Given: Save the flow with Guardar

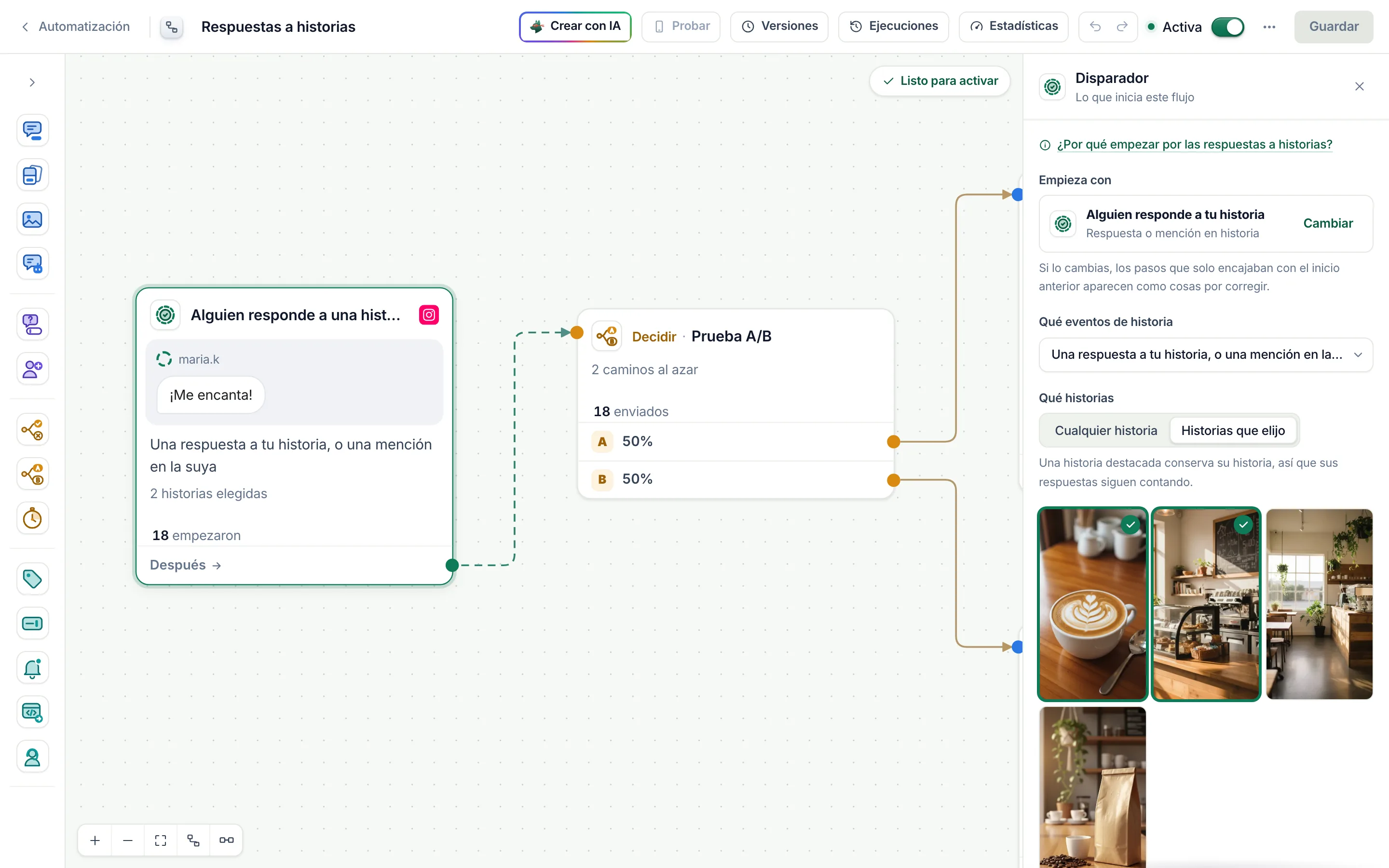Looking at the screenshot, I should tap(1334, 27).
